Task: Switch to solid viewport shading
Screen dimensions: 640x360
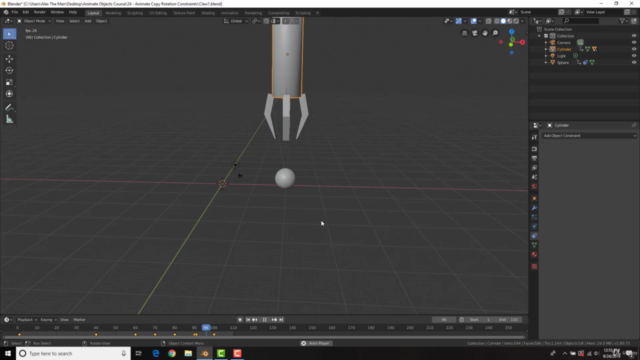Action: coord(503,21)
